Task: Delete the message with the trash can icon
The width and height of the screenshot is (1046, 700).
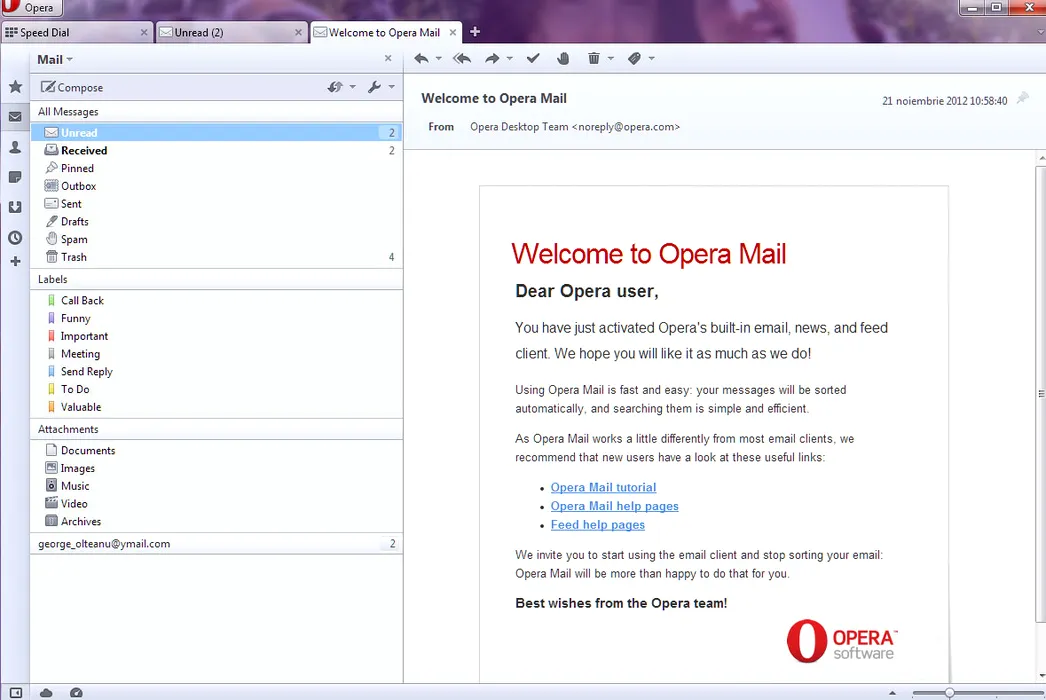Action: tap(594, 59)
